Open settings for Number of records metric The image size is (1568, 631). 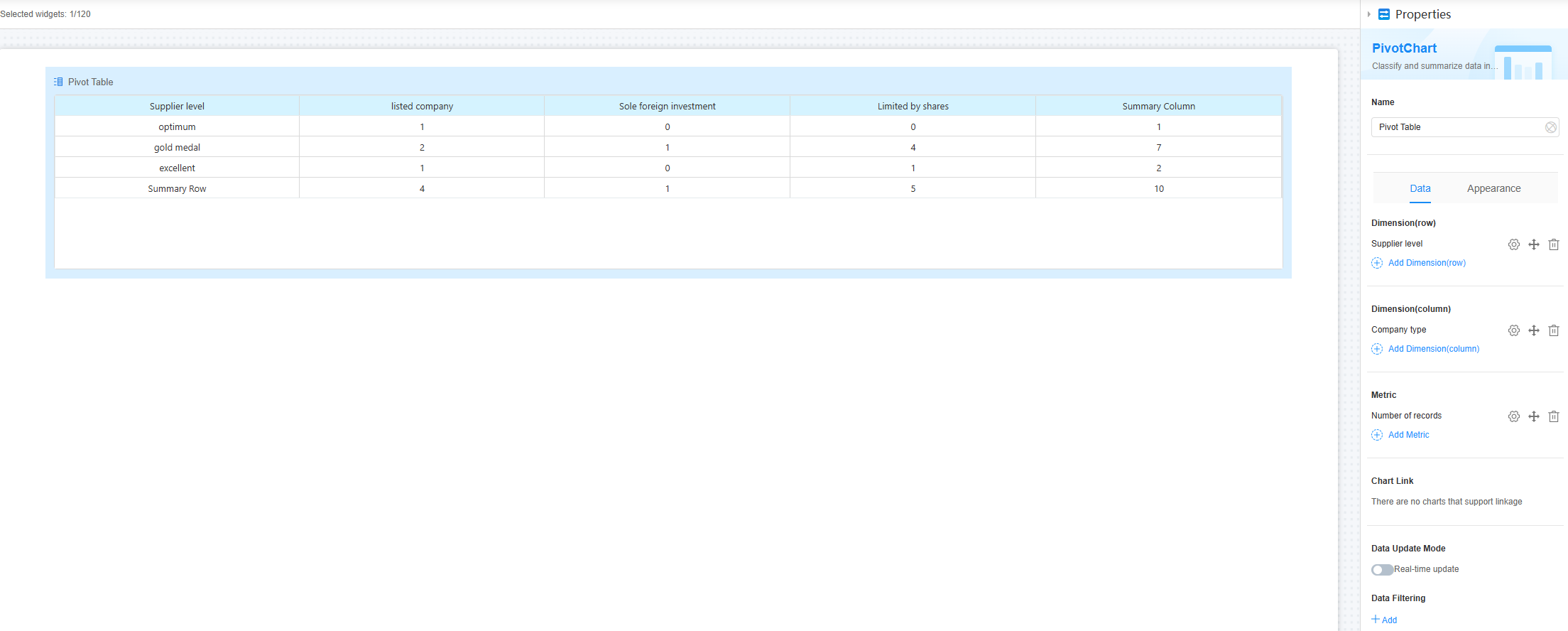click(1514, 416)
